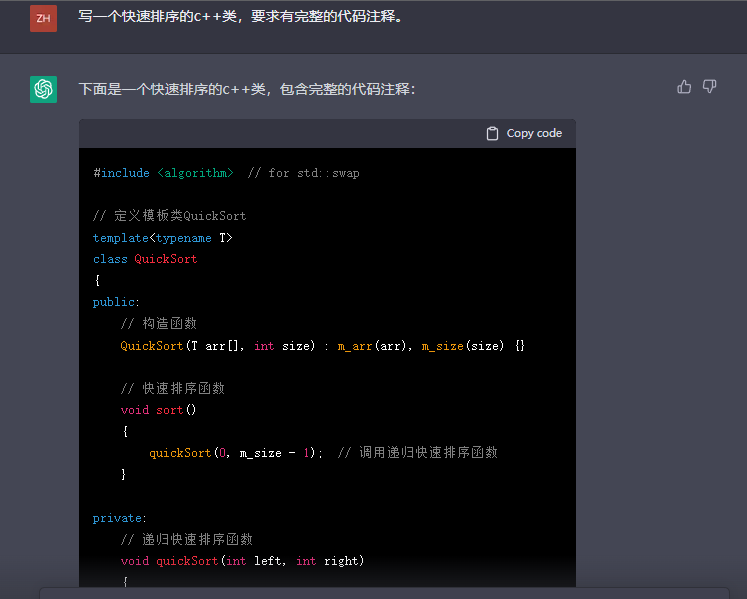This screenshot has width=747, height=599.
Task: Click the private: keyword line
Action: point(120,518)
